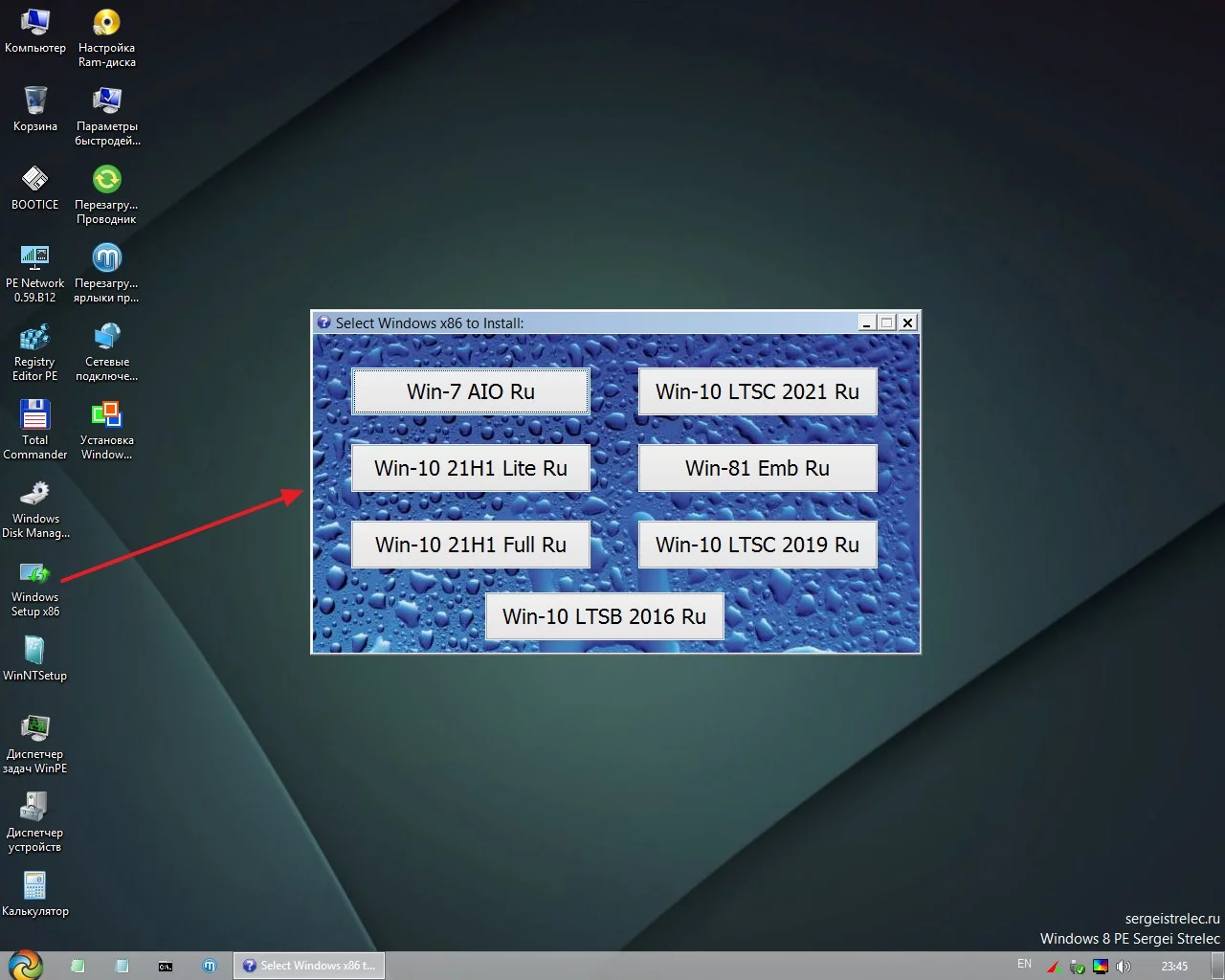Click the 23:45 taskbar clock
This screenshot has width=1225, height=980.
coord(1174,966)
